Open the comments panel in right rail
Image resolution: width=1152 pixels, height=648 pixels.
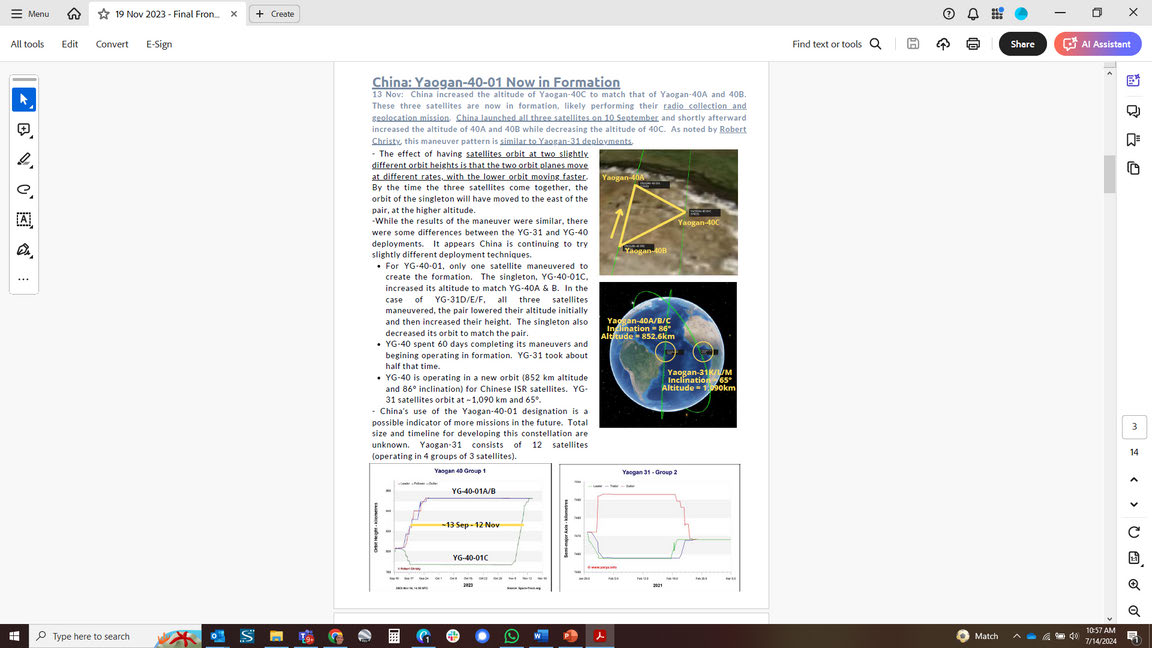1133,111
